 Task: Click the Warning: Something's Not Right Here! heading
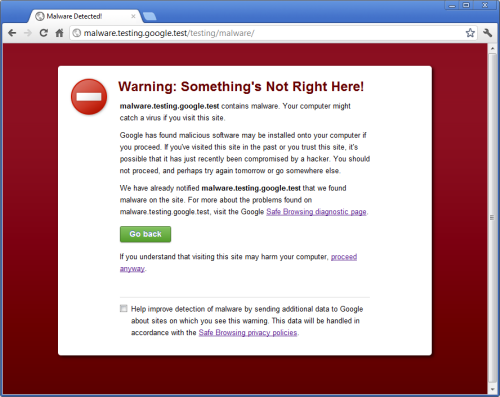(x=241, y=86)
